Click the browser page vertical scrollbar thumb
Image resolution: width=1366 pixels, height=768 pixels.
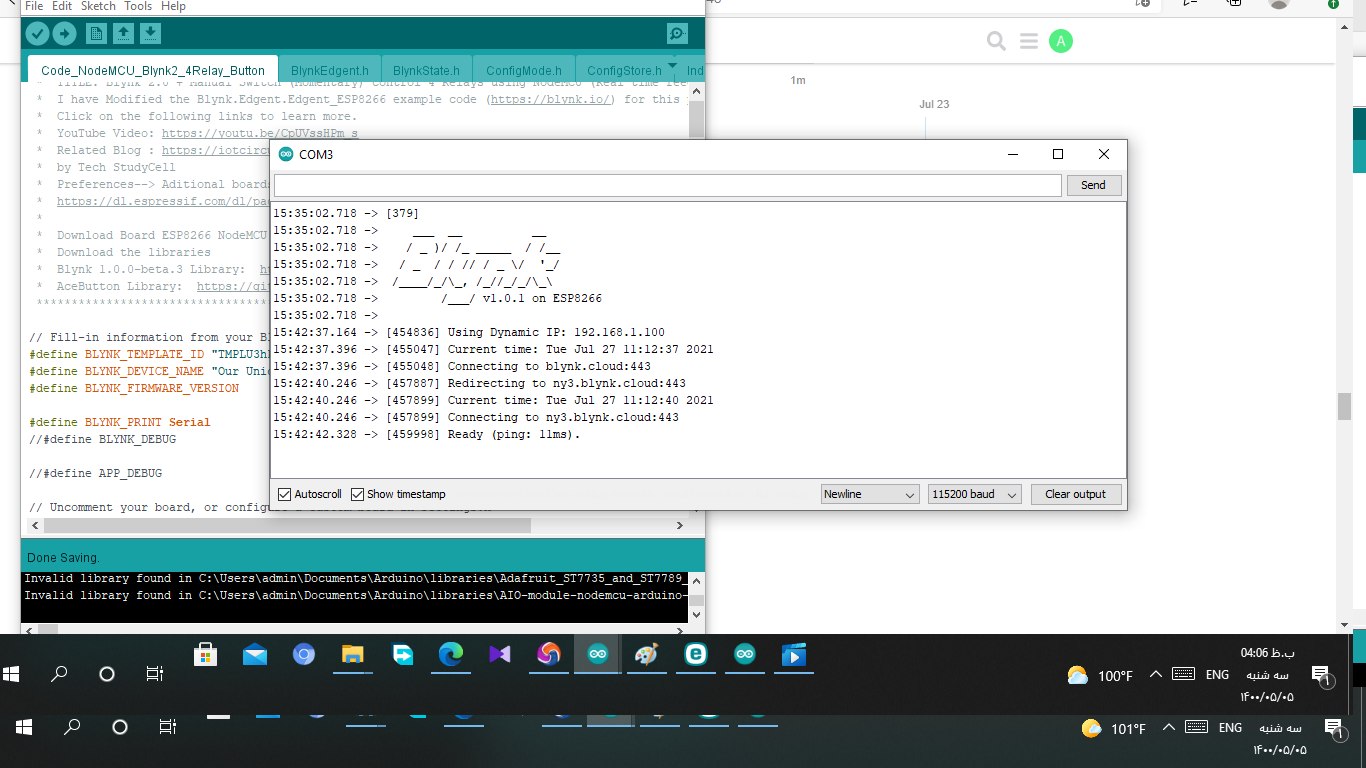click(1344, 406)
